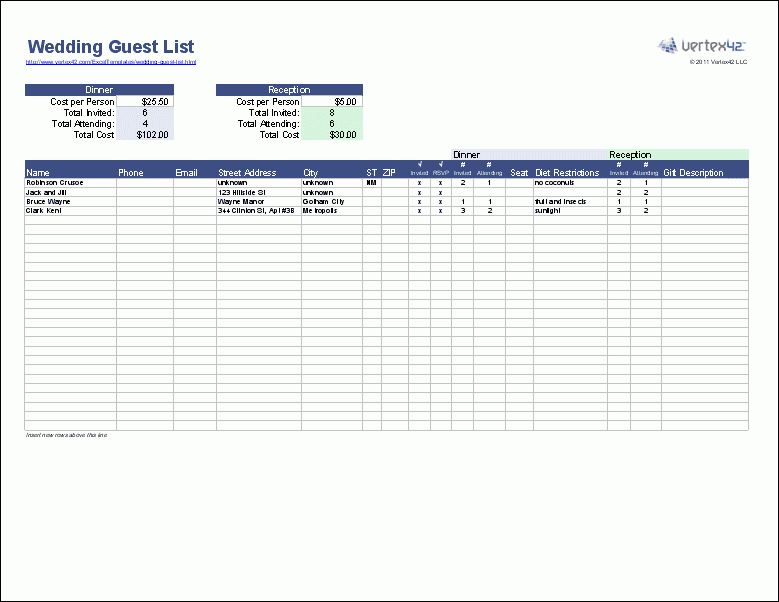Click the Dinner summary header
The height and width of the screenshot is (602, 779).
99,90
